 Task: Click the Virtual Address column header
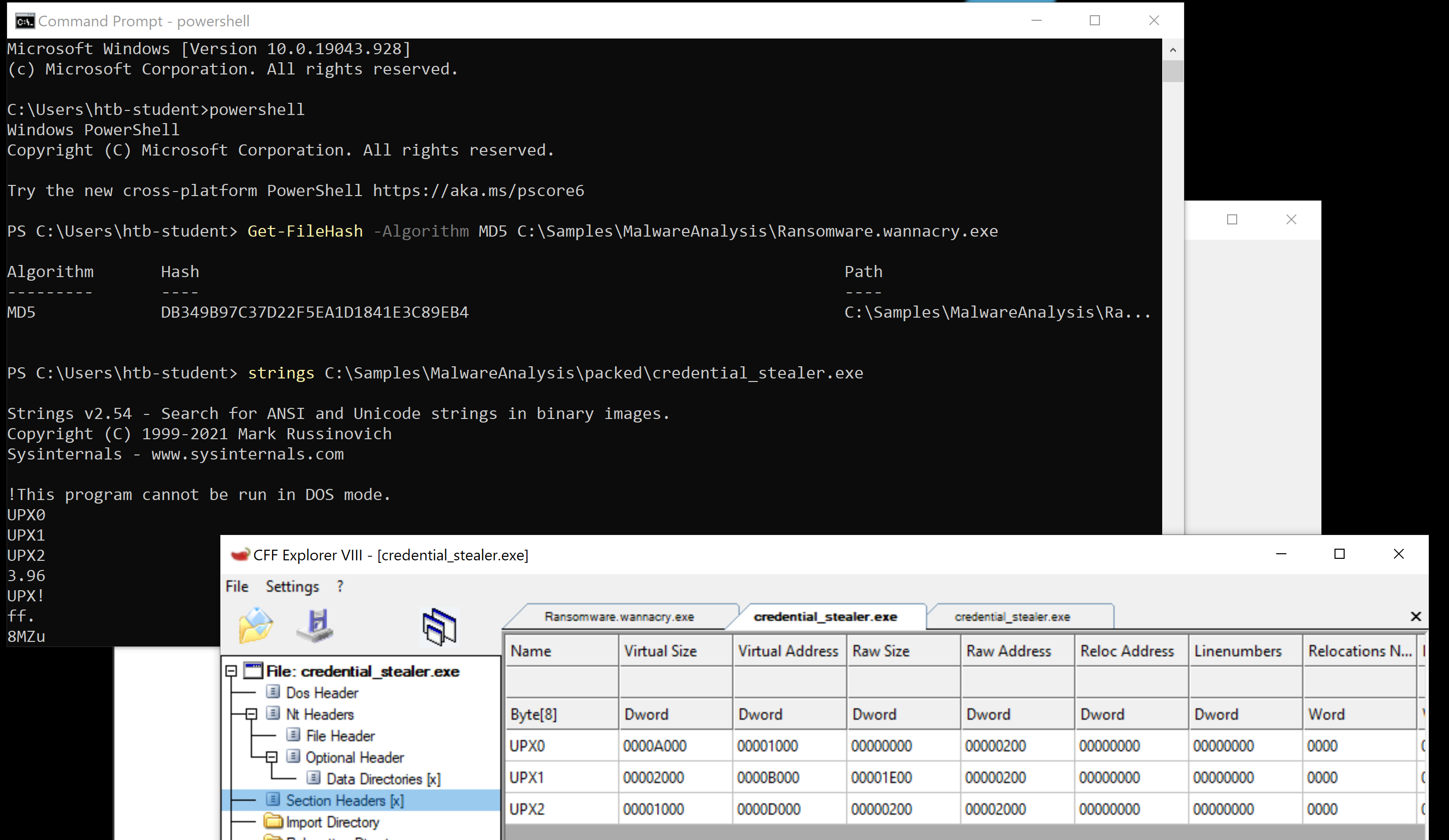click(789, 651)
